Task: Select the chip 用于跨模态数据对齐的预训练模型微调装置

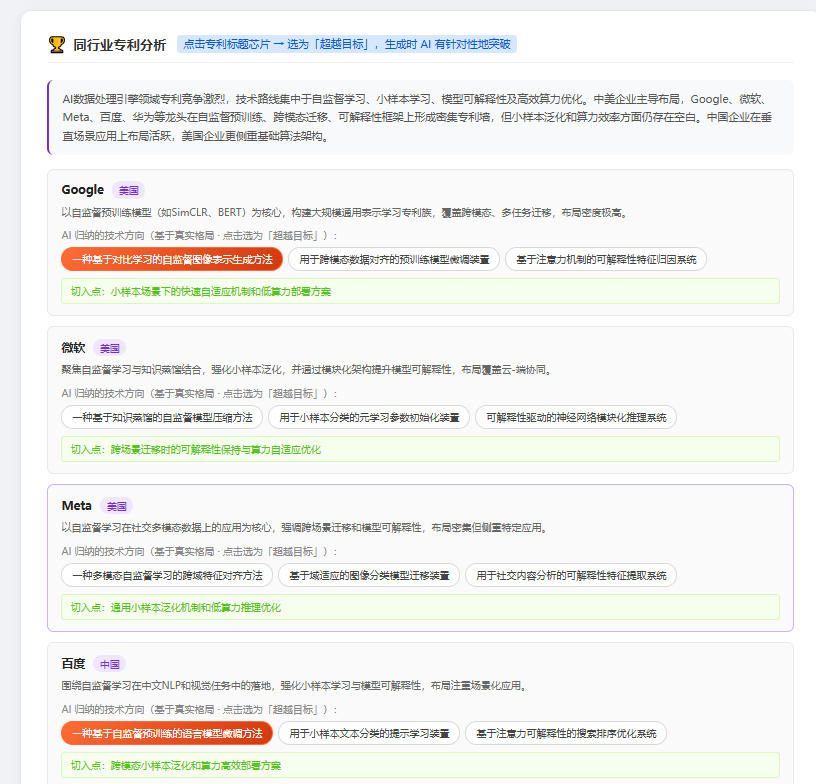Action: (394, 259)
